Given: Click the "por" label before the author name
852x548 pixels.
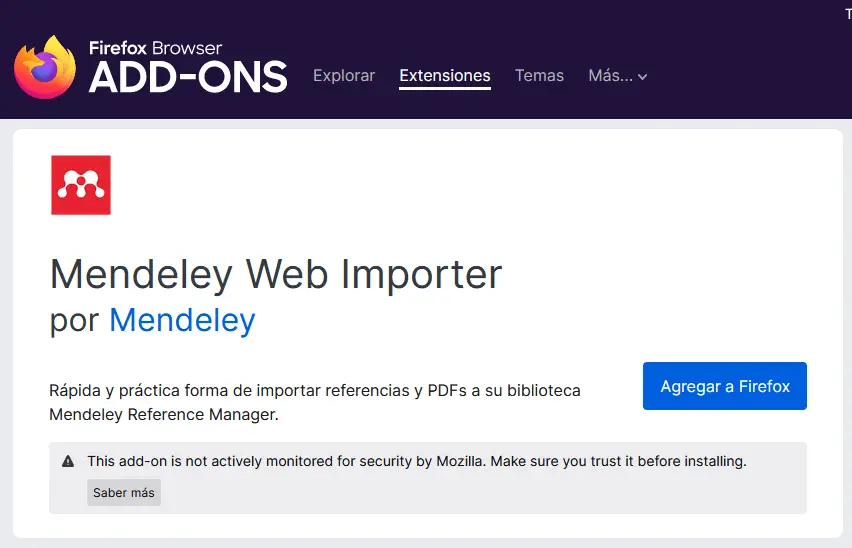Looking at the screenshot, I should 74,320.
